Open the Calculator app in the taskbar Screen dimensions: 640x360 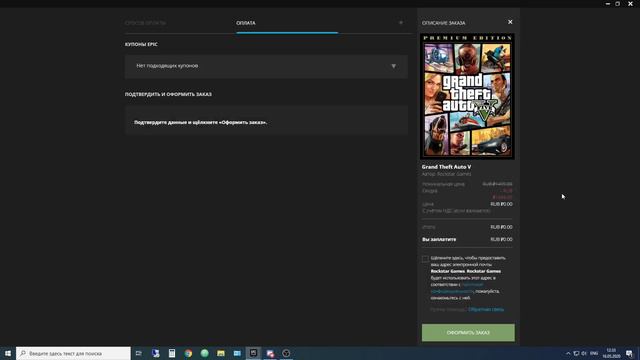(172, 353)
